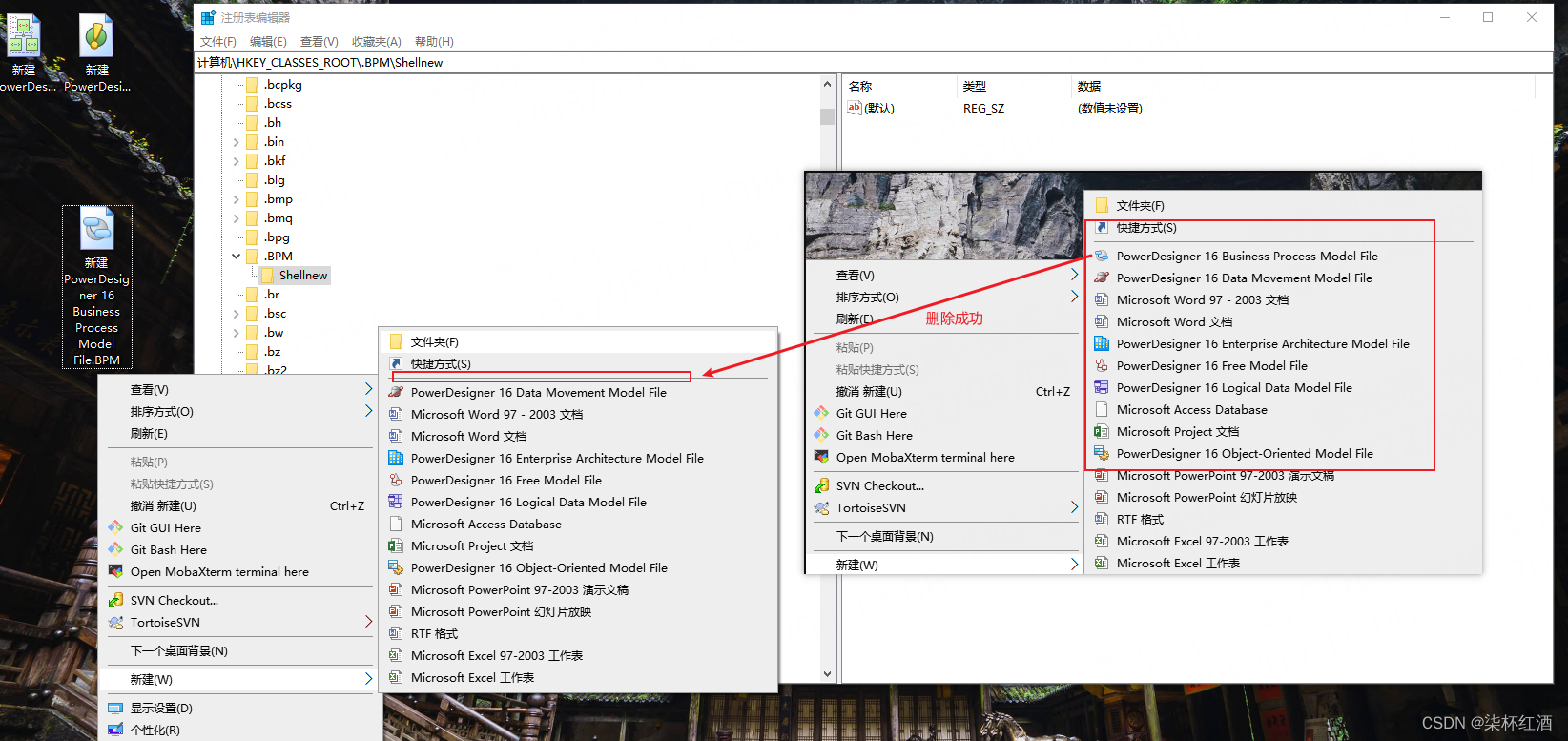Click Git GUI Here in right context menu
This screenshot has height=741, width=1568.
pos(944,414)
